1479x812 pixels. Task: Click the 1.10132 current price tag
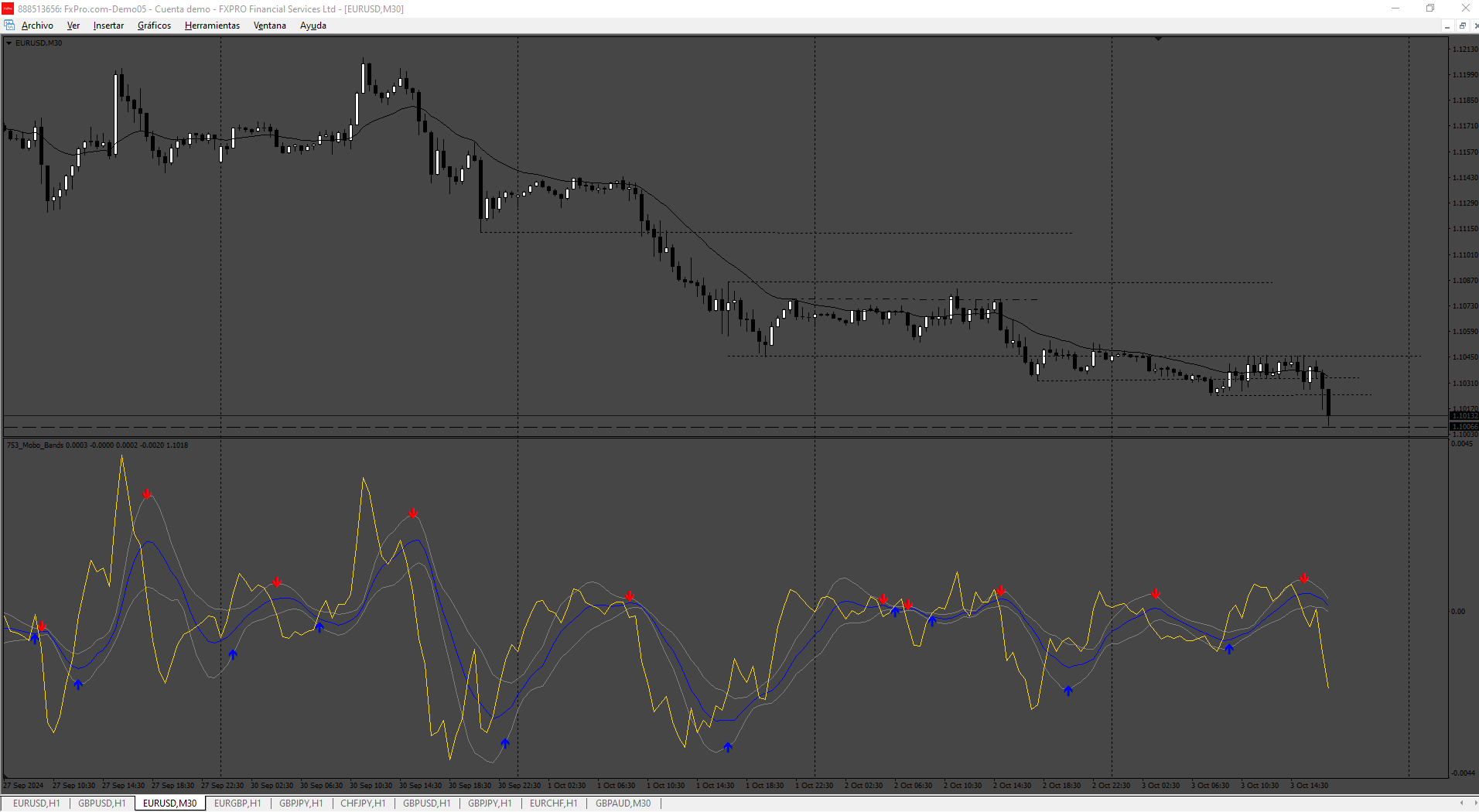pos(1464,416)
